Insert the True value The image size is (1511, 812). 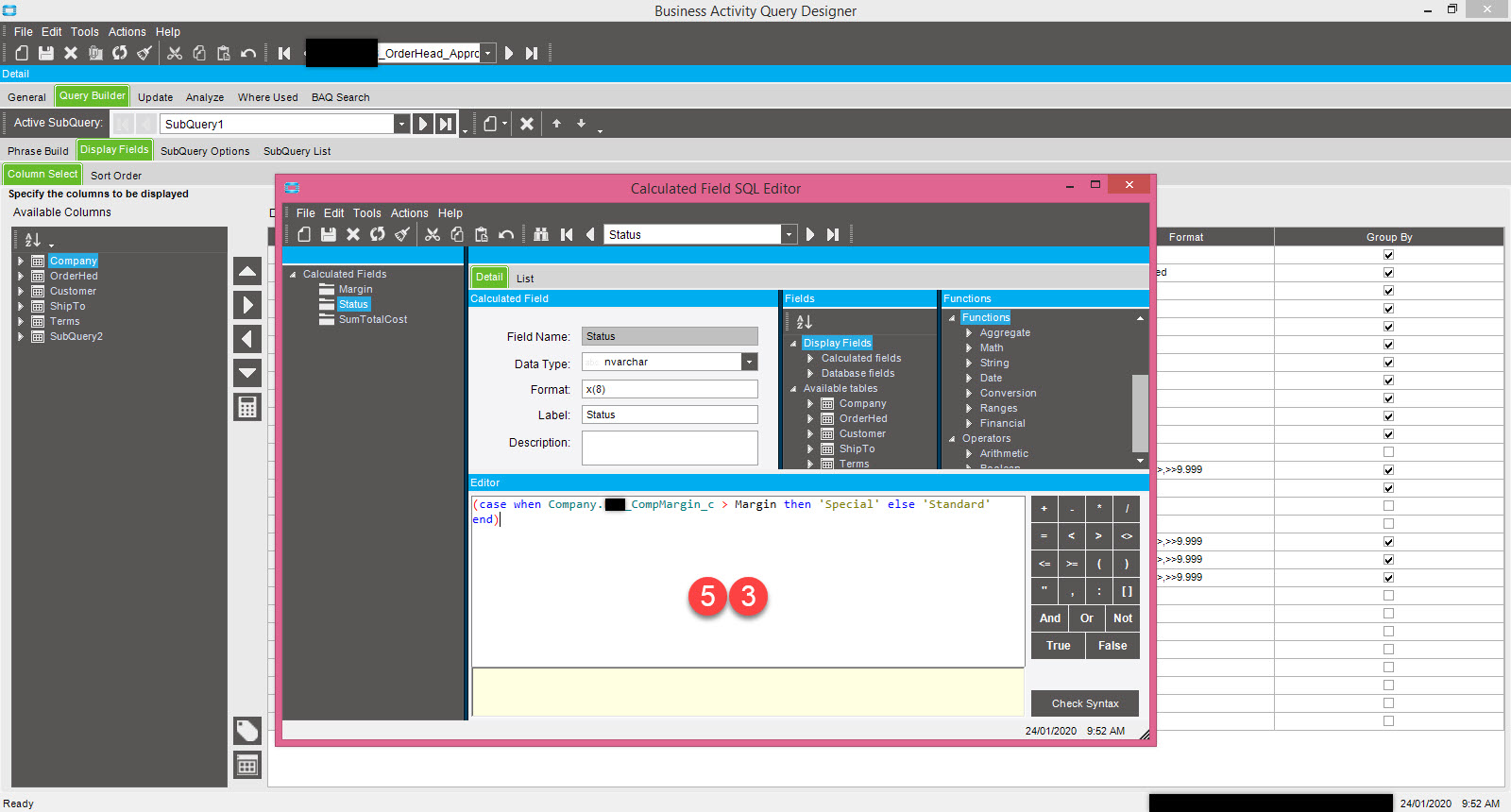pos(1059,646)
